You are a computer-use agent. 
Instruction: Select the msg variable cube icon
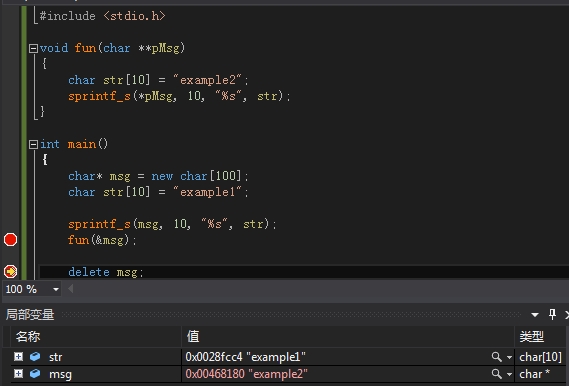[x=35, y=373]
